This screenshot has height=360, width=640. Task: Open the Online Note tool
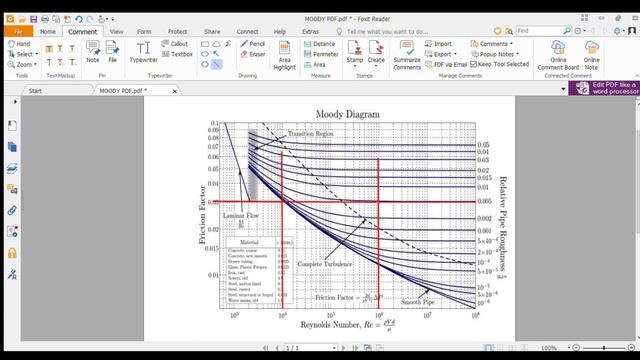(591, 56)
